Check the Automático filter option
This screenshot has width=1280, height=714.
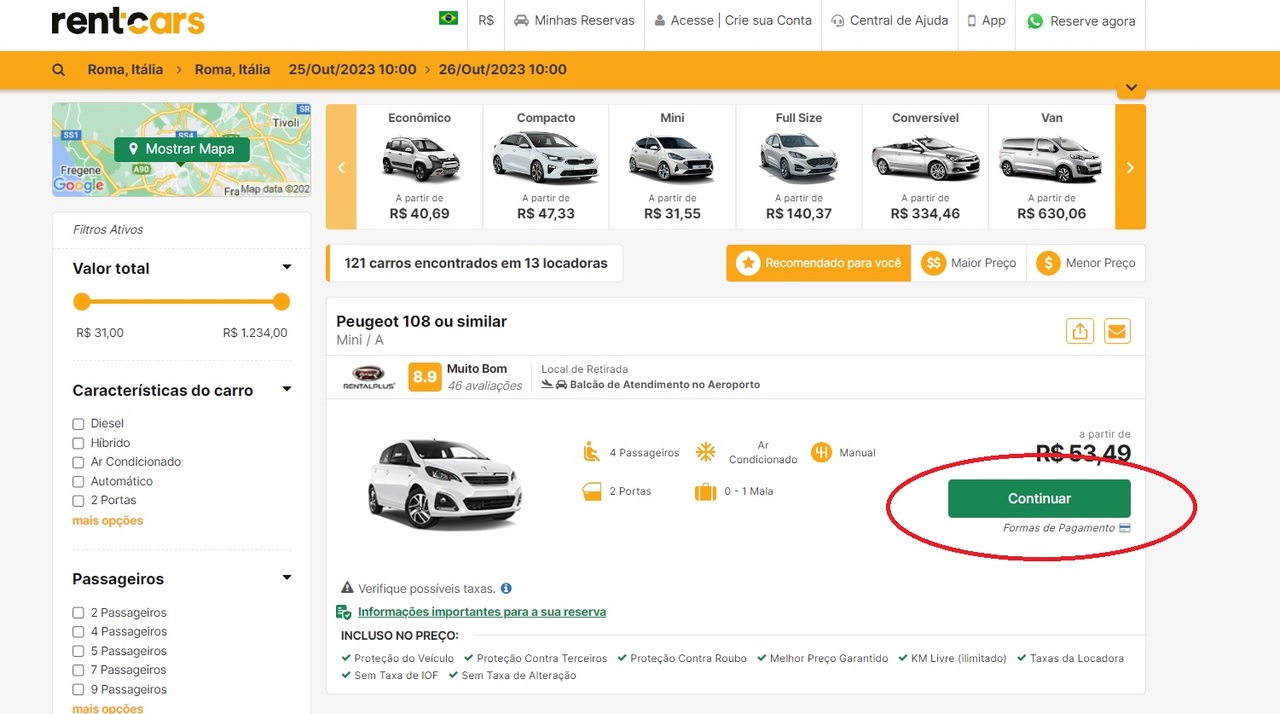(78, 482)
